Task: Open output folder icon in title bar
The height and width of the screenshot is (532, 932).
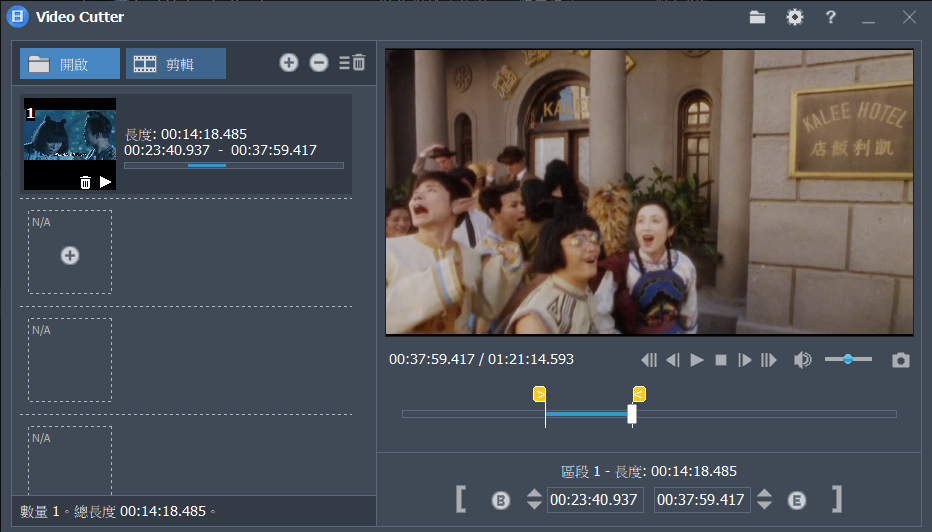Action: point(757,17)
